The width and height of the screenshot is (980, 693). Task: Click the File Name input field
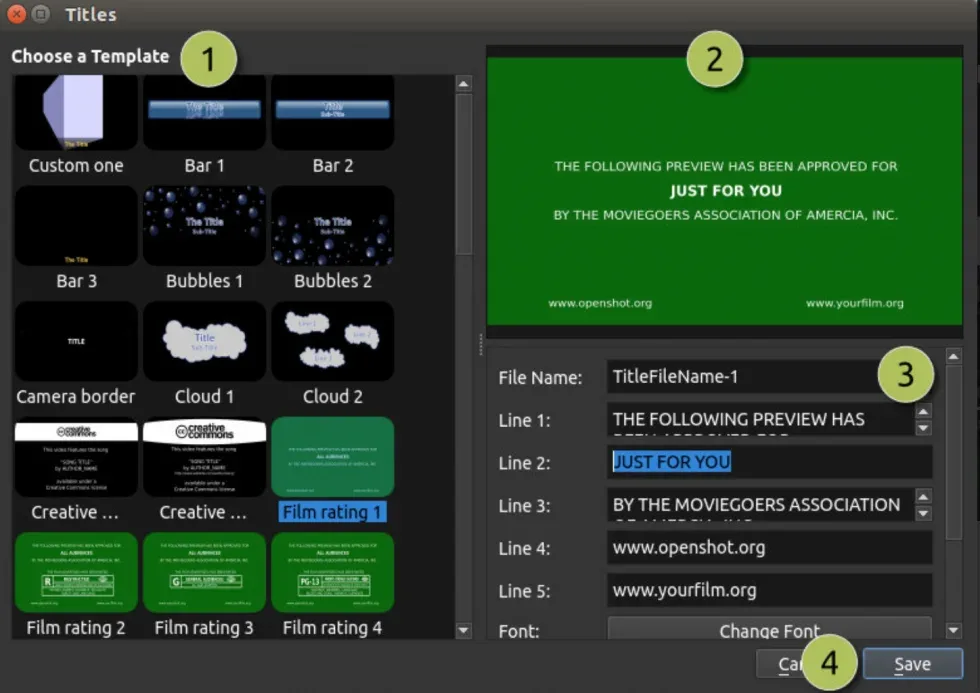coord(769,377)
